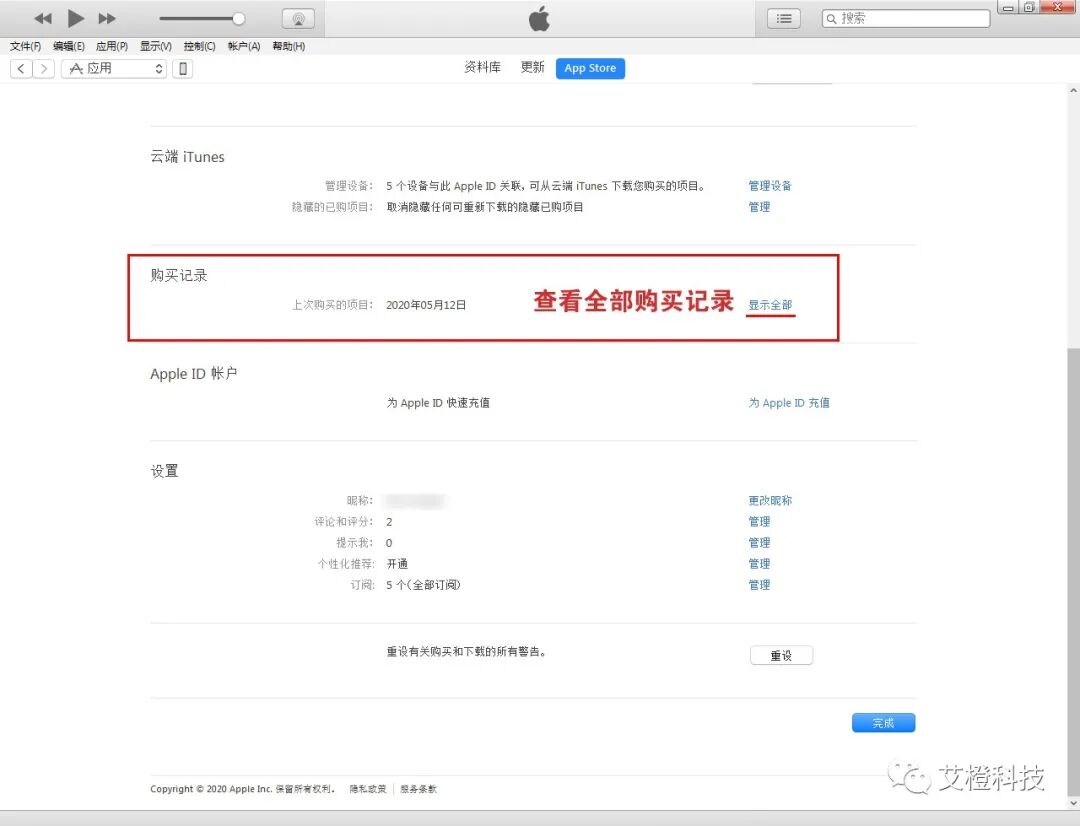Open the 应用(P) menu

(x=112, y=46)
